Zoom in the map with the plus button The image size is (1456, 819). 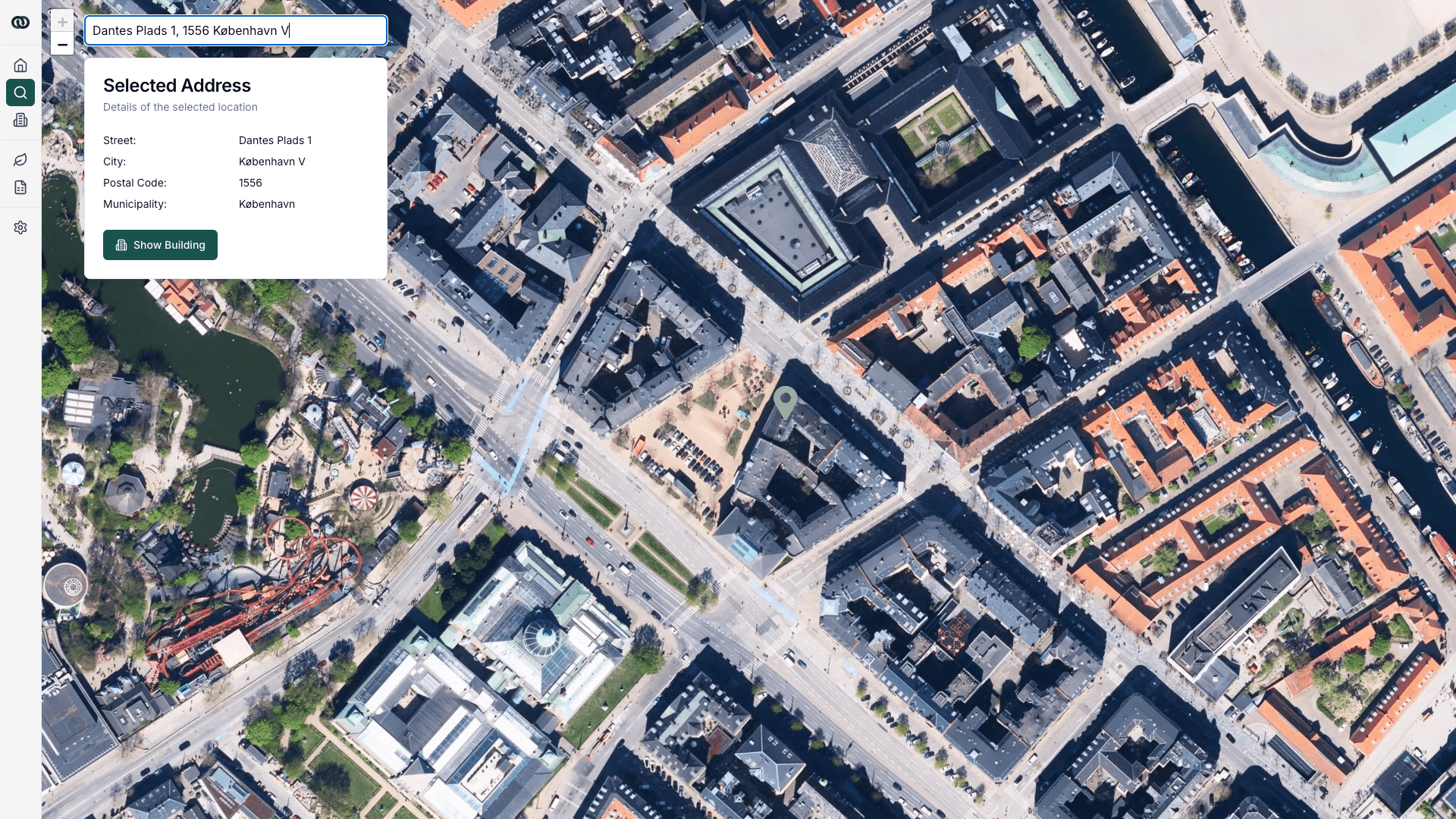[62, 22]
